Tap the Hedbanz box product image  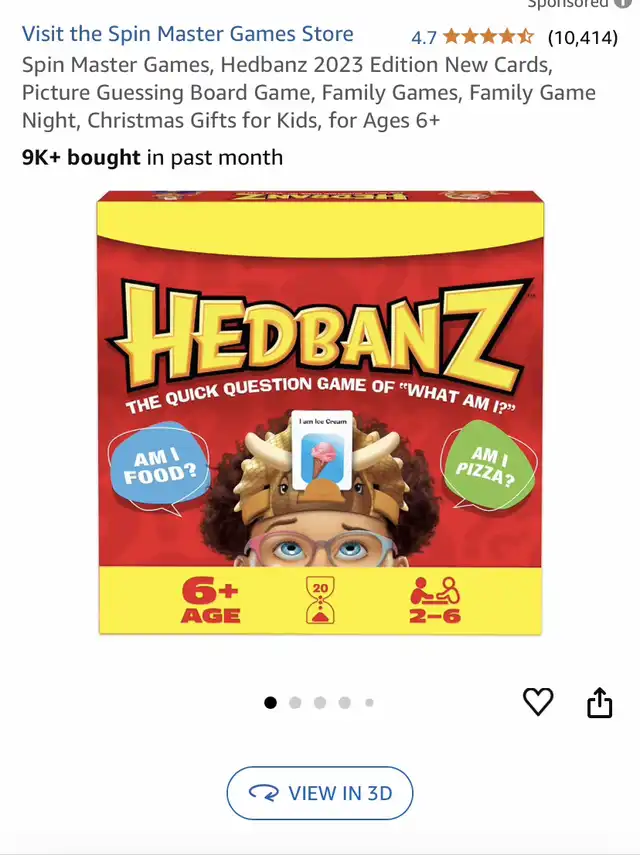point(320,412)
